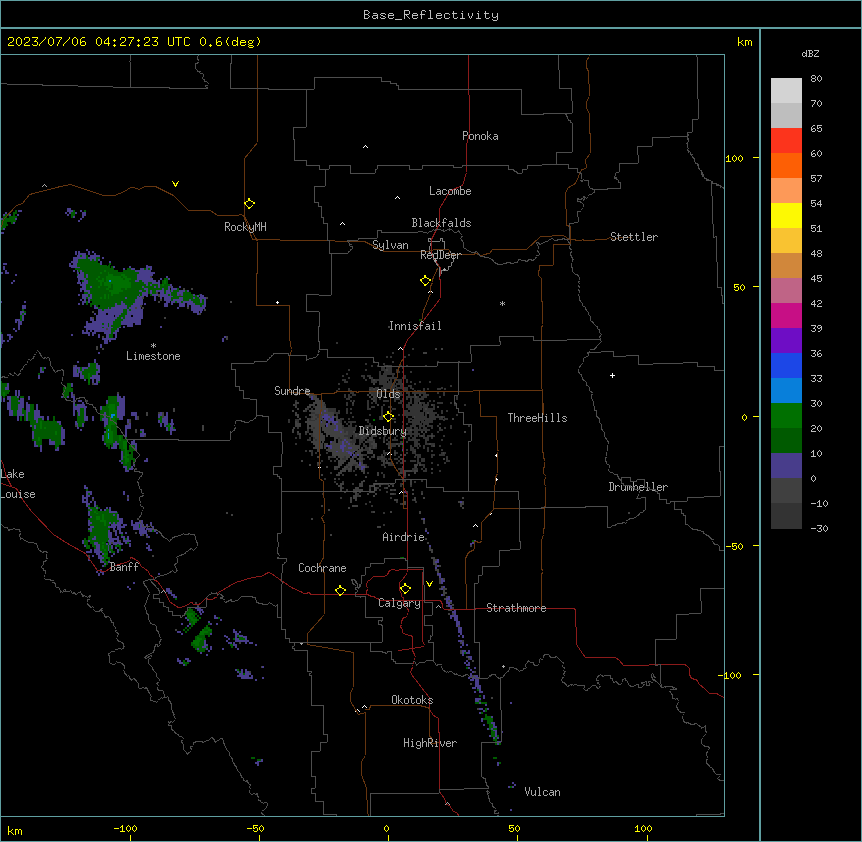Click the RockyMH label
Viewport: 862px width, 842px height.
245,227
